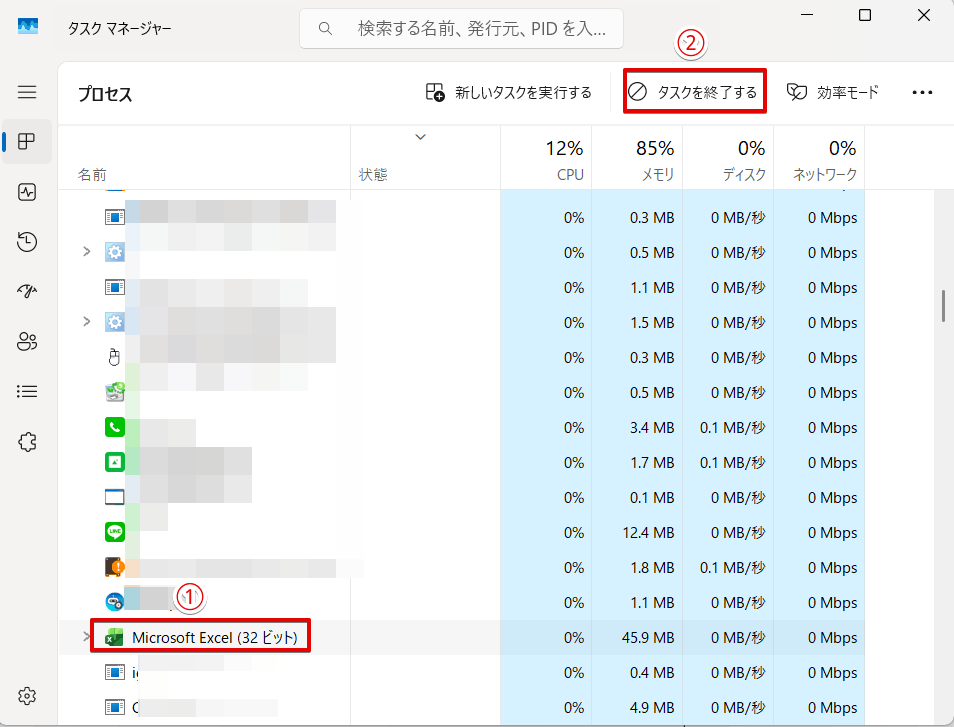Open the Users sidebar icon

point(27,342)
